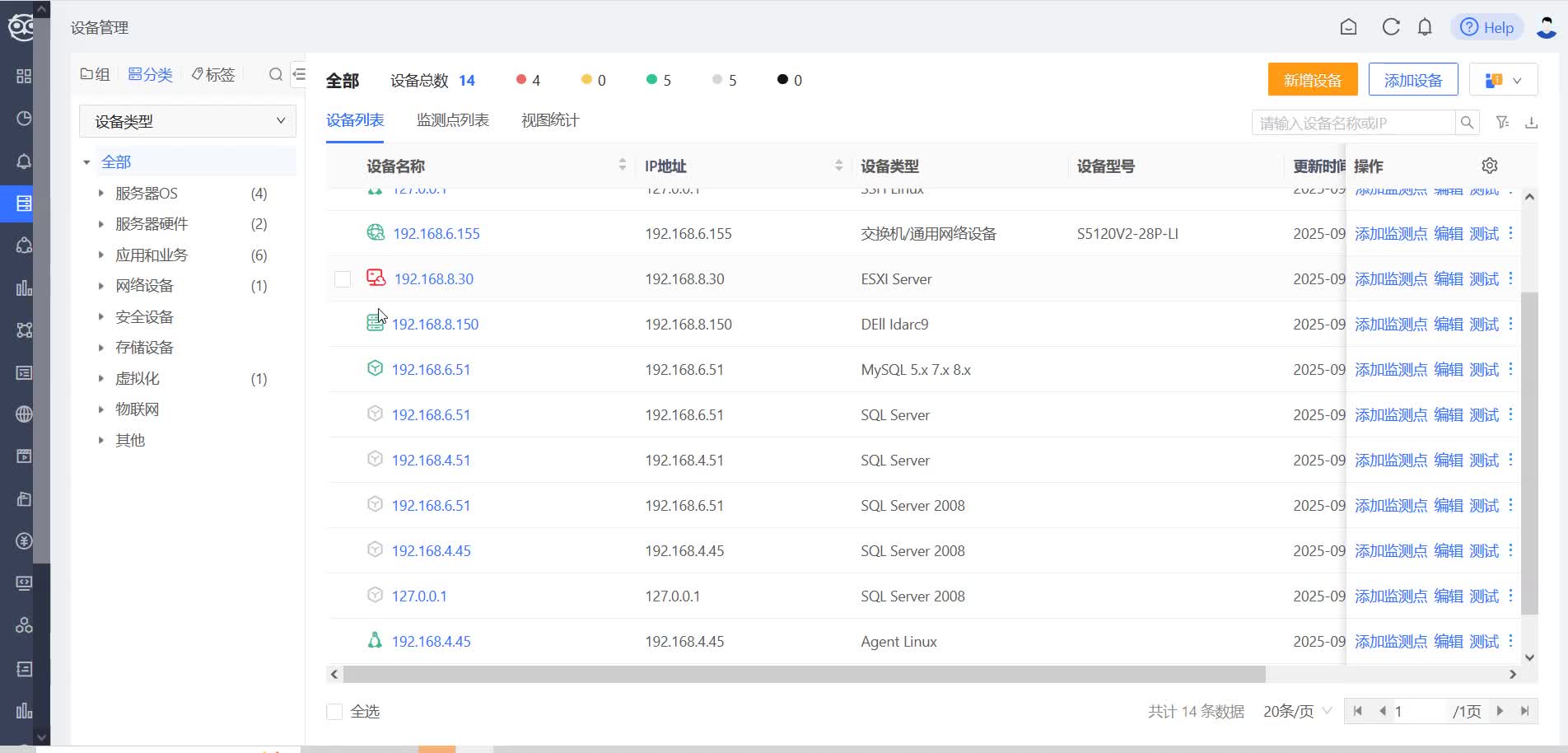Switch to the 视图统计 tab

tap(550, 120)
